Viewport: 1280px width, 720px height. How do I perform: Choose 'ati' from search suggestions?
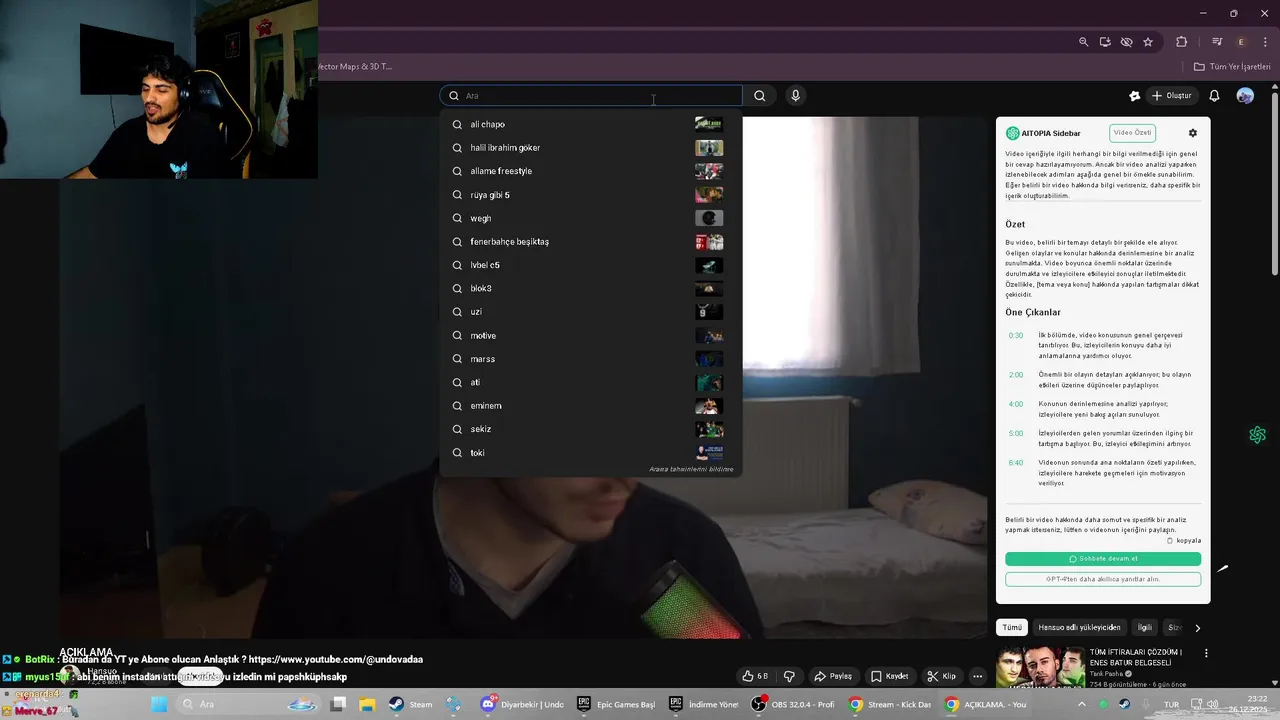(591, 382)
